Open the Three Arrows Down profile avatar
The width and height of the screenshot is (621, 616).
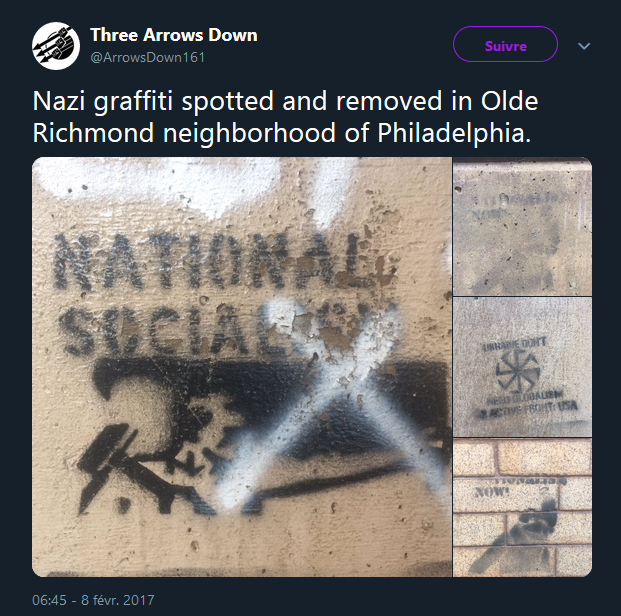(x=56, y=46)
